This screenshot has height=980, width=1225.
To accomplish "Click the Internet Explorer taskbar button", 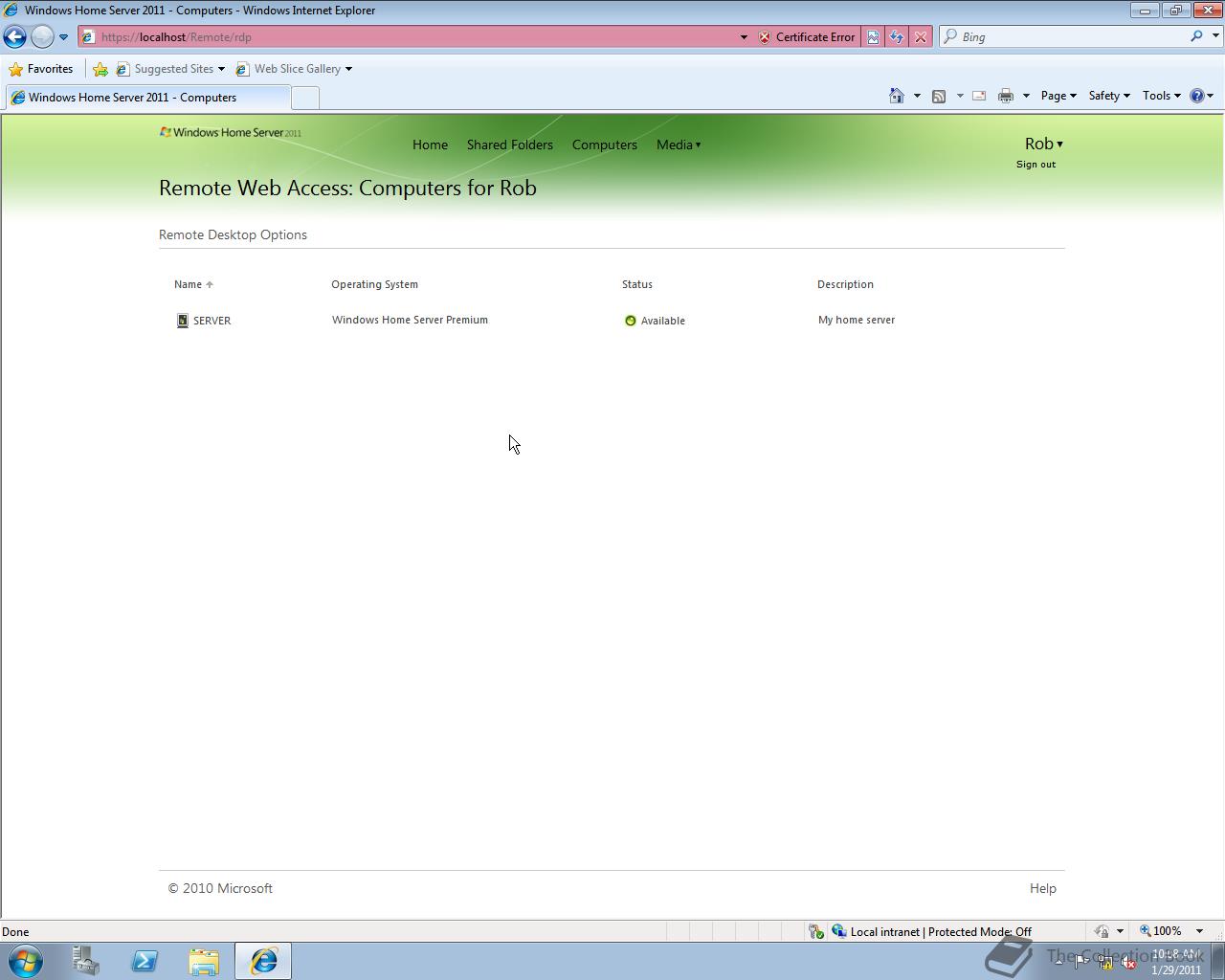I will [x=263, y=961].
